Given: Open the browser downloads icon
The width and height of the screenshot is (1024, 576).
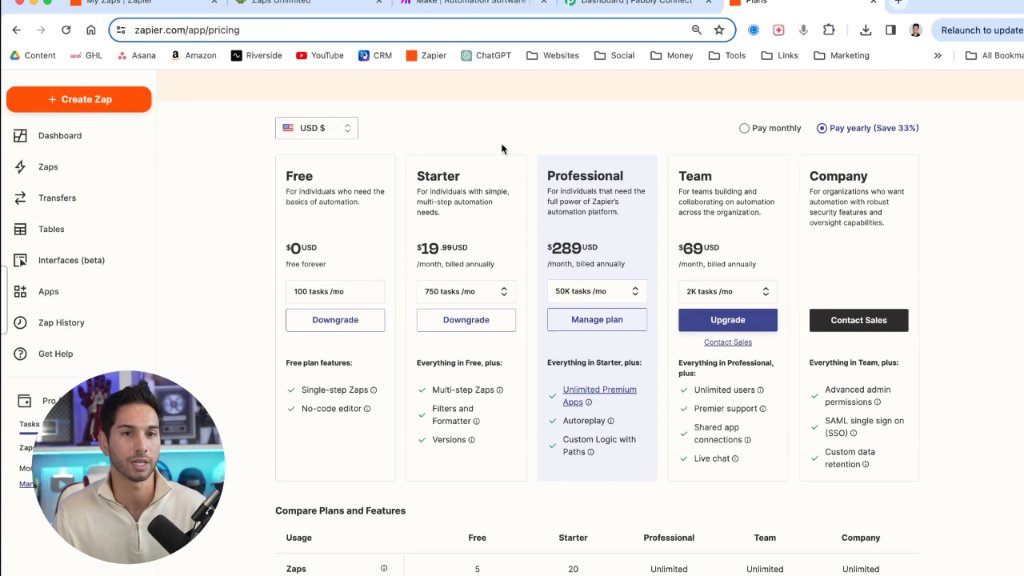Looking at the screenshot, I should (x=865, y=30).
